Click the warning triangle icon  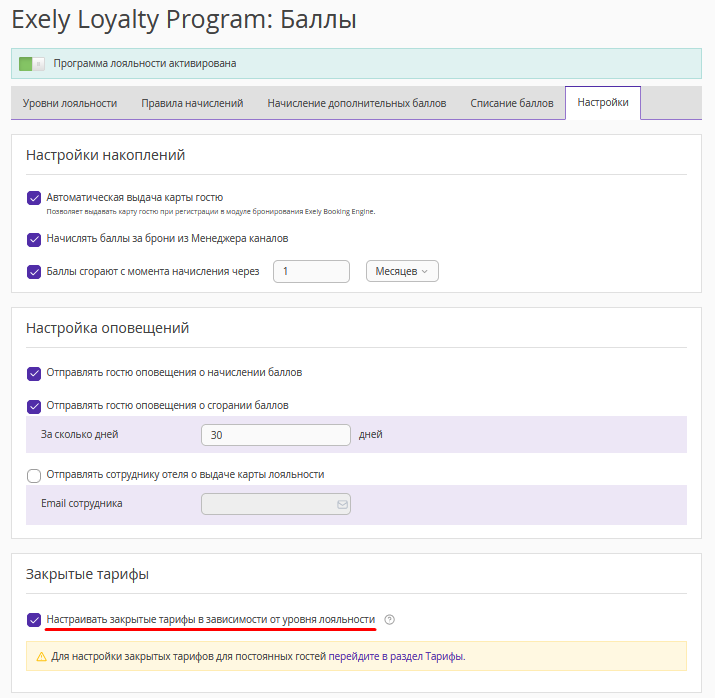pos(41,657)
